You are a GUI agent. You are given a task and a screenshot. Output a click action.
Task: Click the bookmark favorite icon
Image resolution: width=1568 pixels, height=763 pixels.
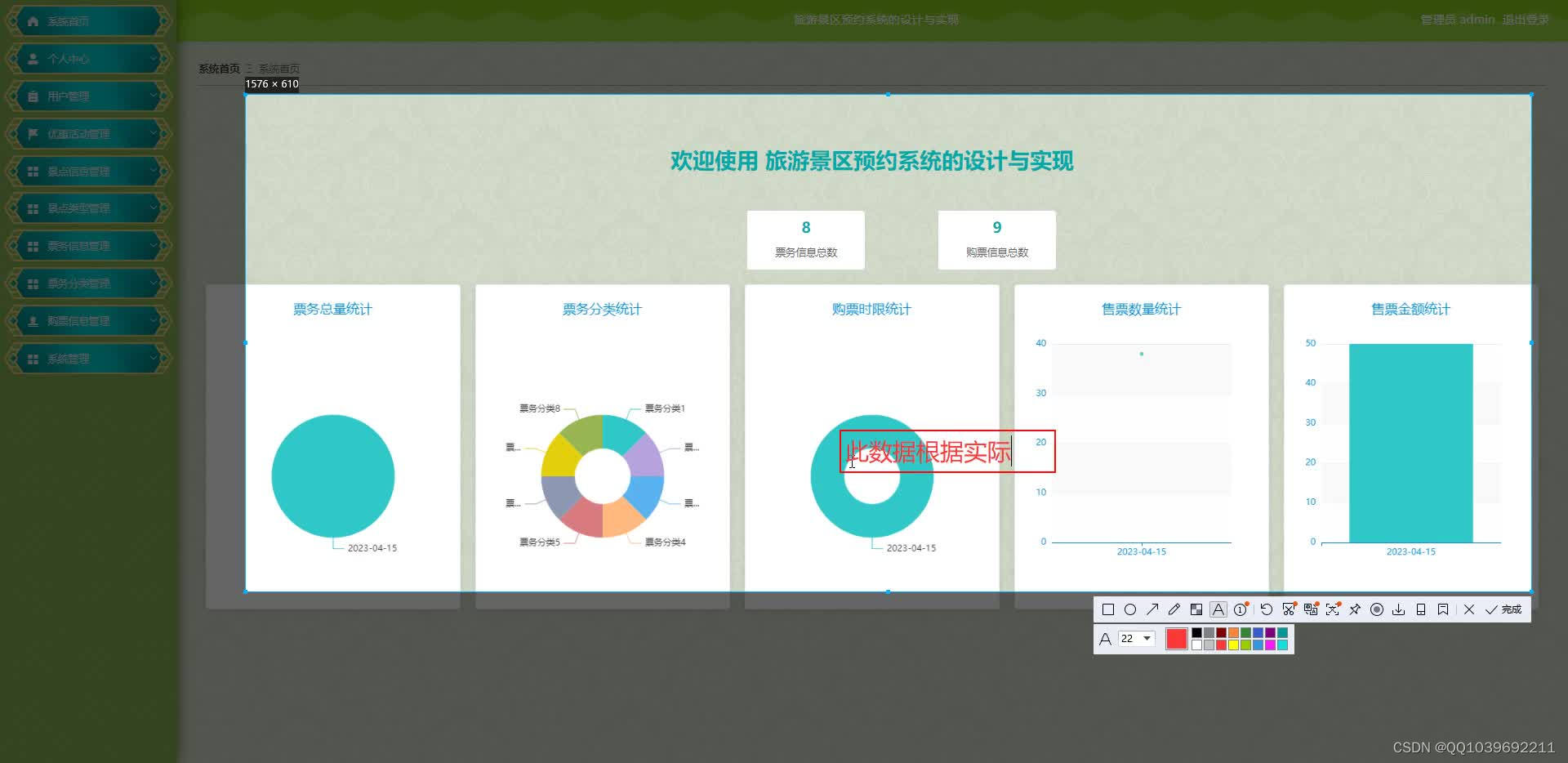click(x=1443, y=609)
